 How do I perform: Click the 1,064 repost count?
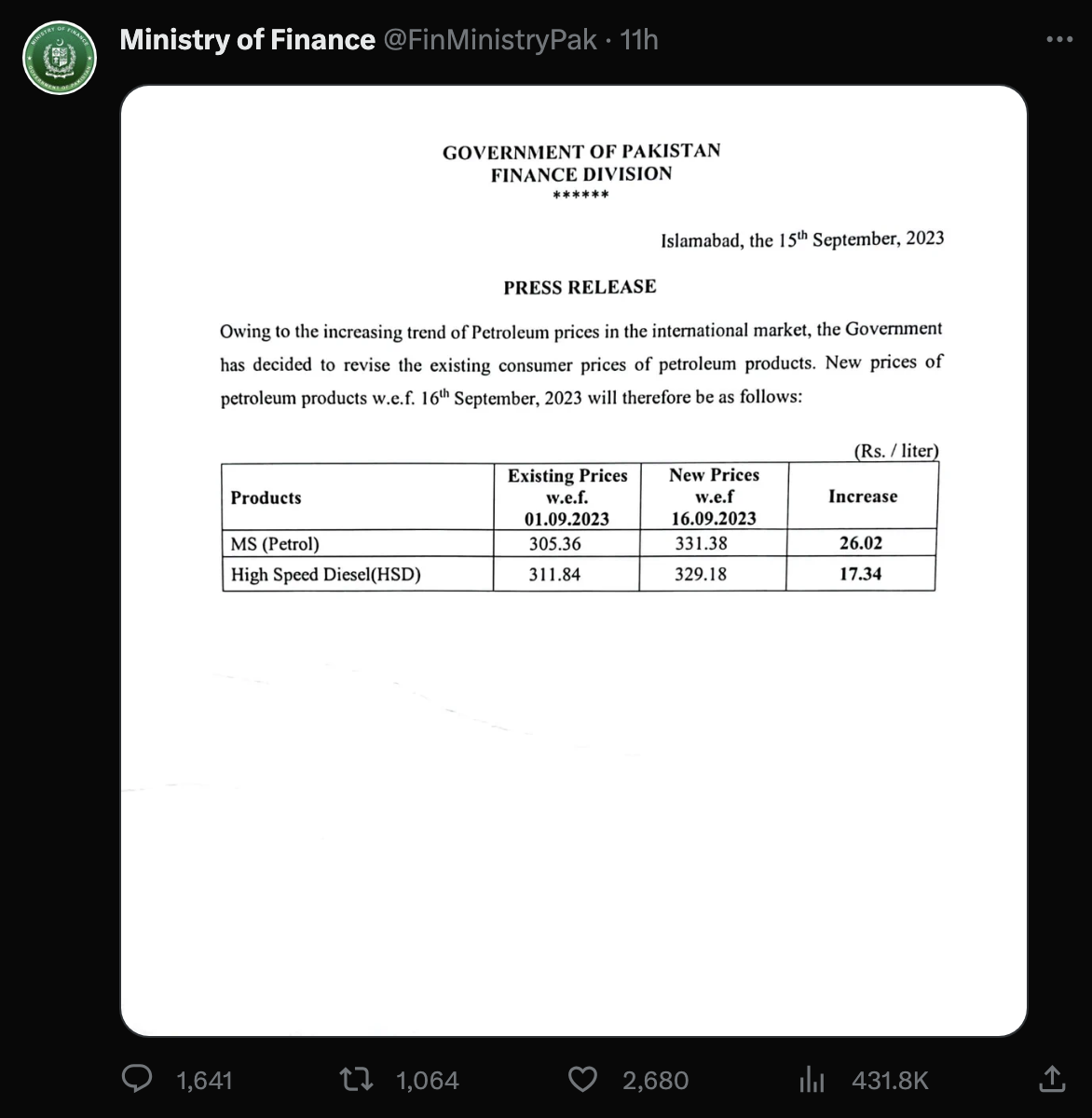pos(427,1080)
